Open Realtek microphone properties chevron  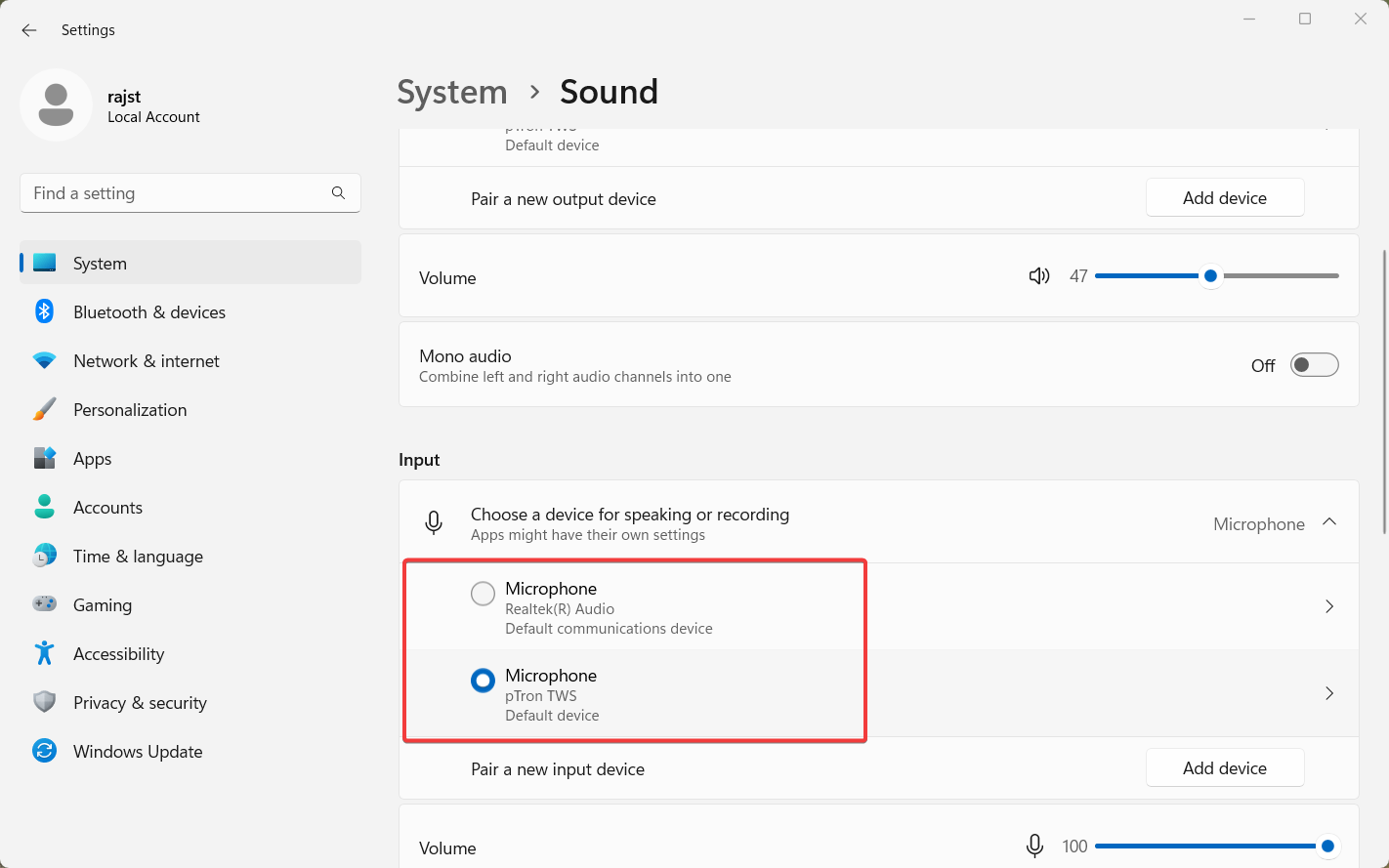tap(1329, 606)
